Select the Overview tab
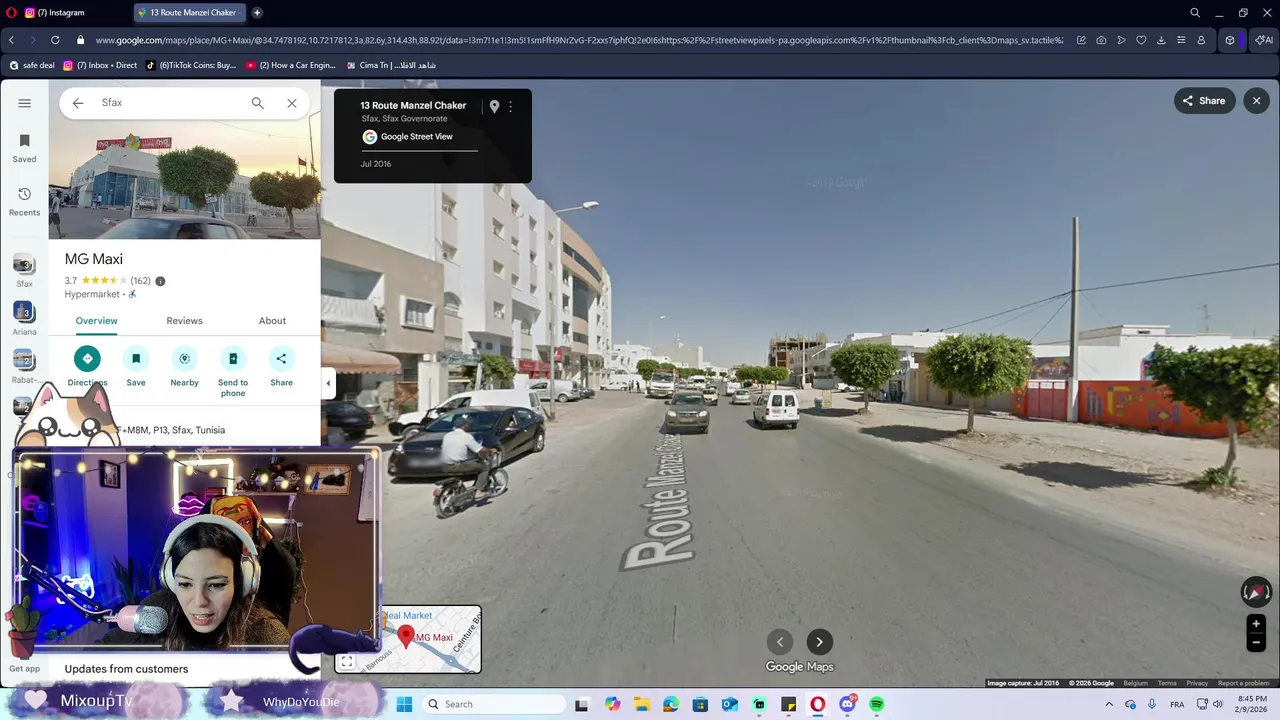Image resolution: width=1280 pixels, height=720 pixels. coord(96,321)
